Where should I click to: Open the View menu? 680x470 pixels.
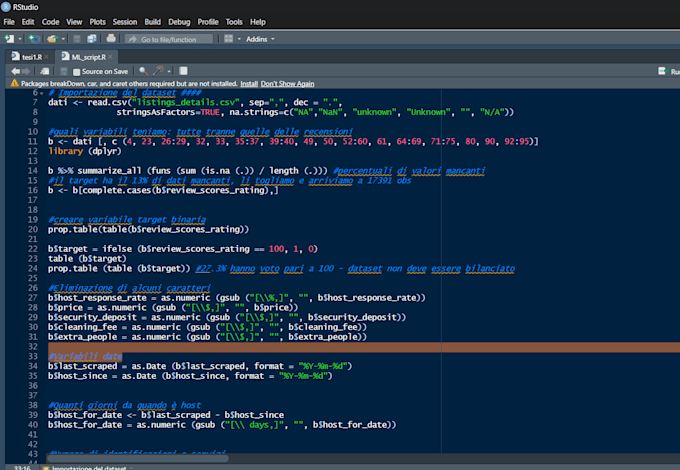pyautogui.click(x=74, y=22)
